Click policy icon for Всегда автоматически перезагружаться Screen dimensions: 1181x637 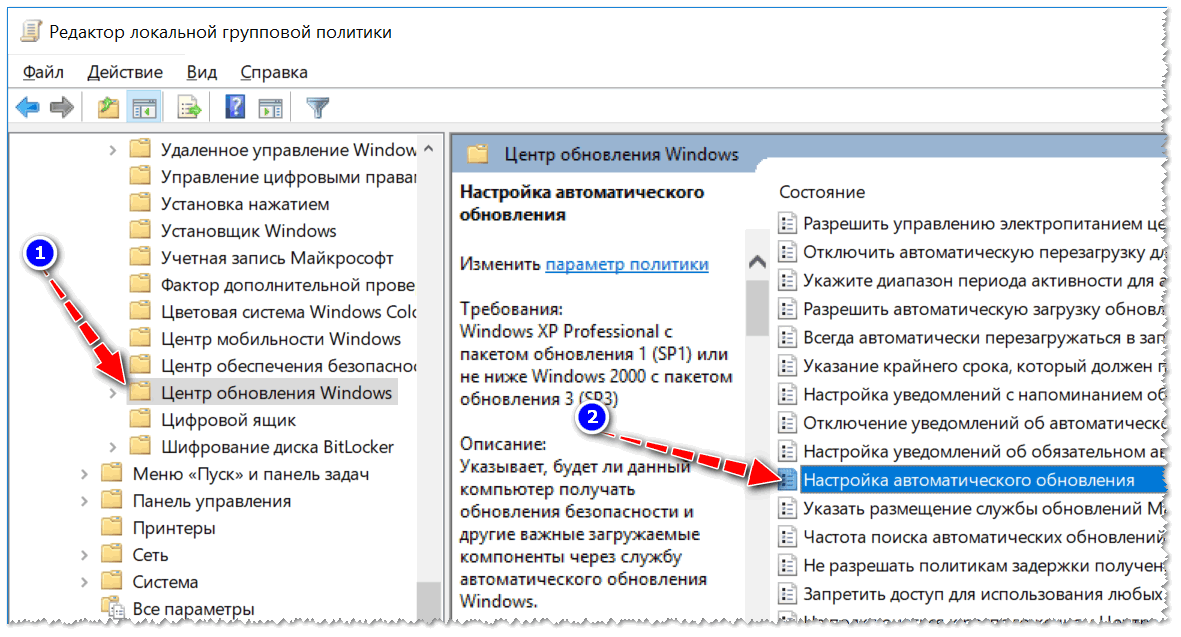[787, 337]
